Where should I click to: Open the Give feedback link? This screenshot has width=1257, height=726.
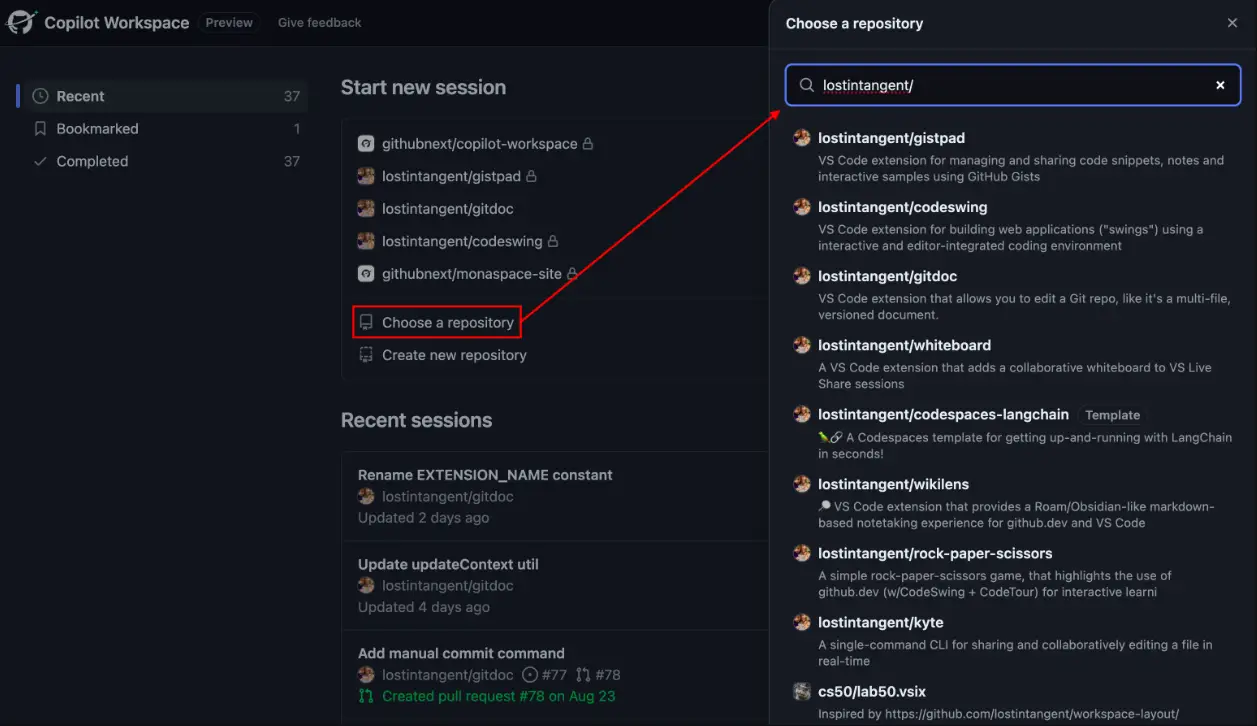pos(320,23)
